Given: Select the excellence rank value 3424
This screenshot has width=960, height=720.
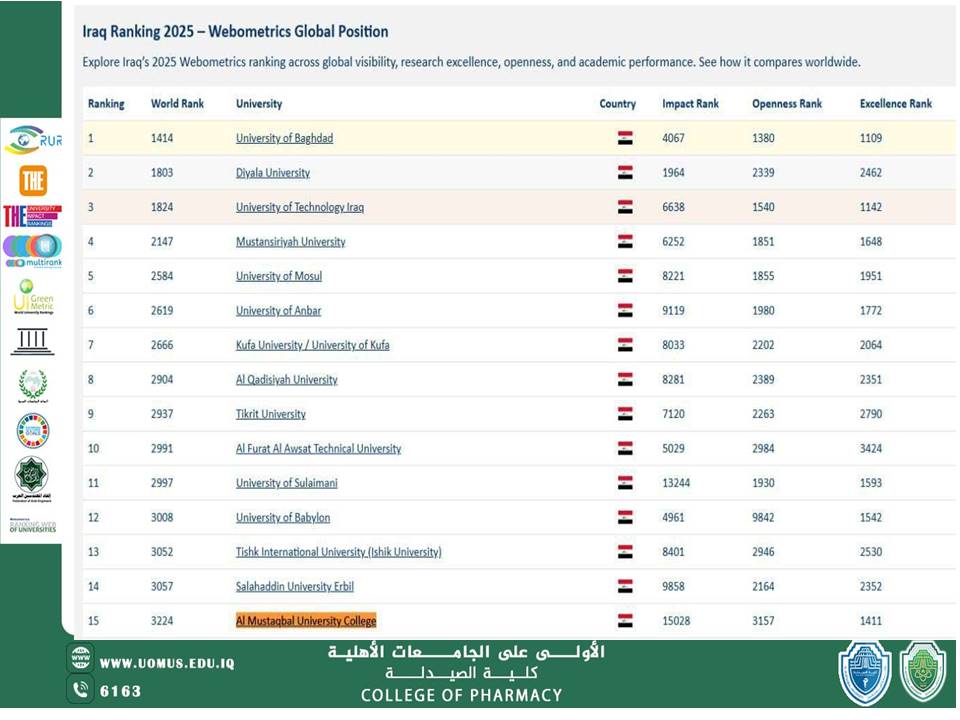Looking at the screenshot, I should pyautogui.click(x=871, y=449).
